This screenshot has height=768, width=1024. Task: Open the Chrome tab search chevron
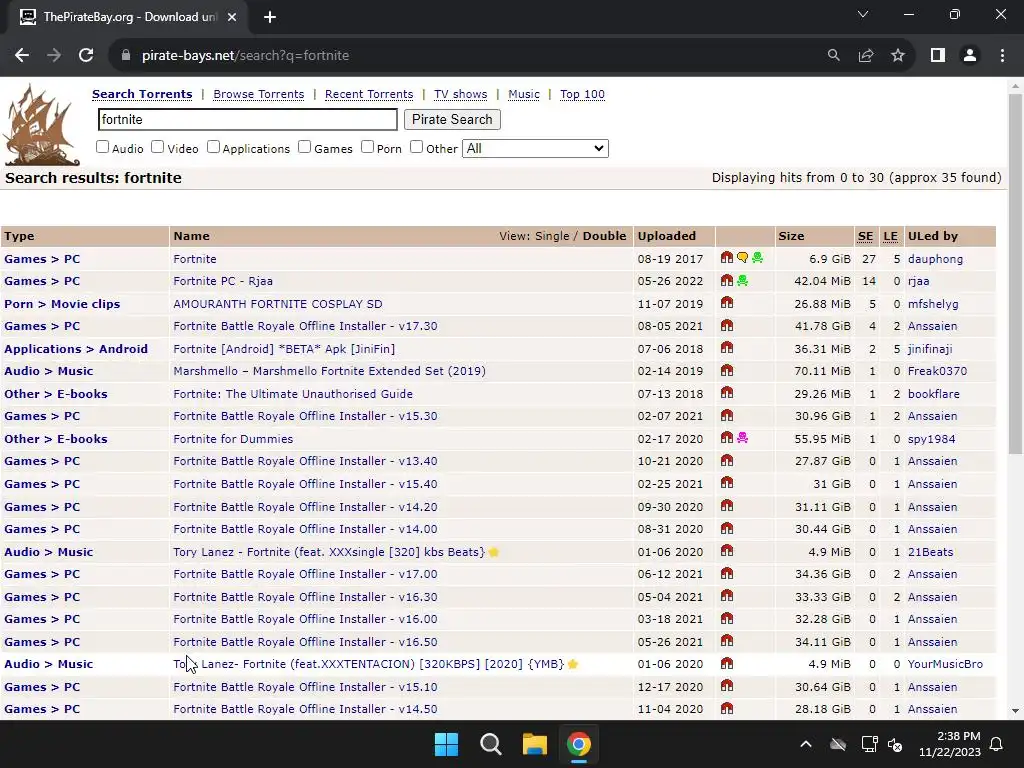[863, 14]
